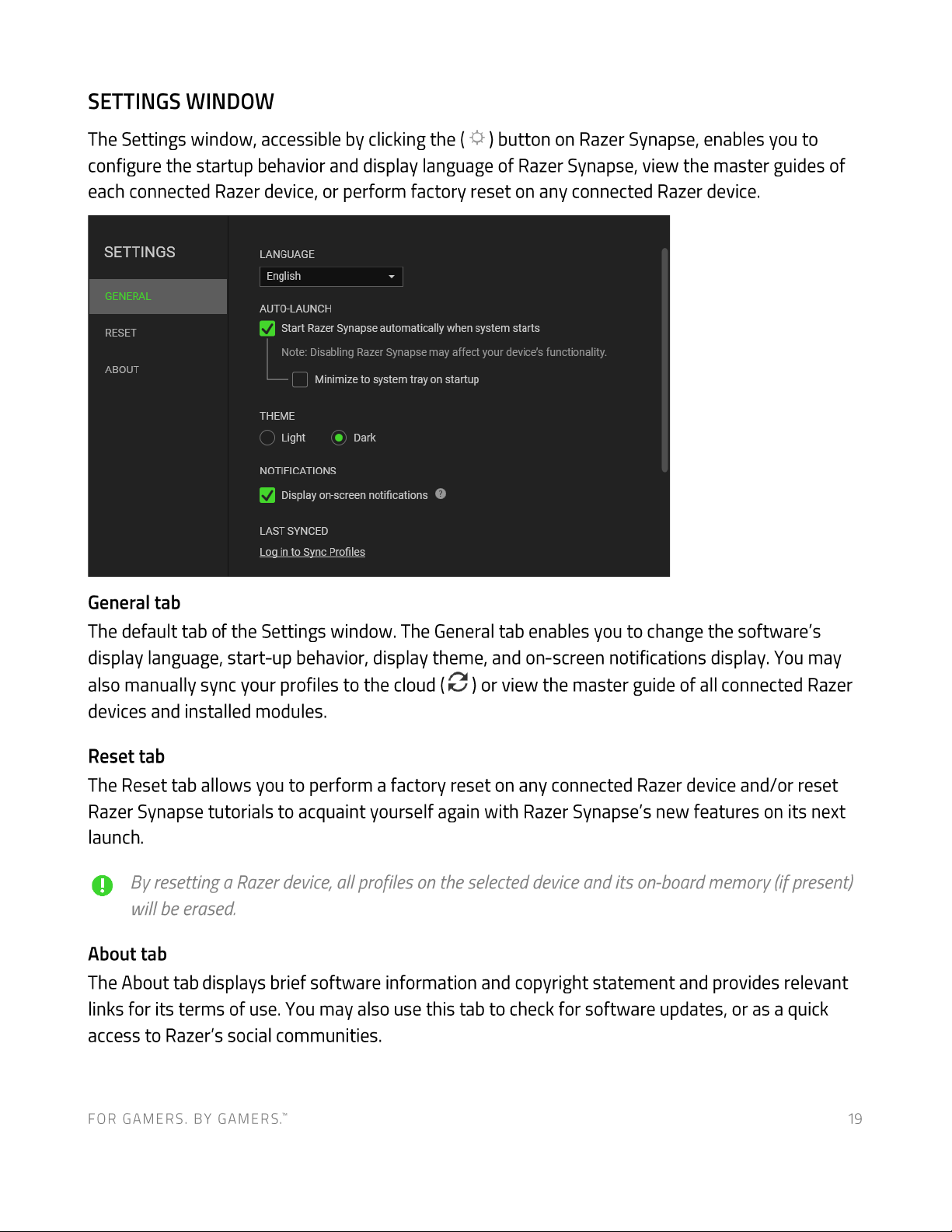Disable Display on-screen notifications checkbox
The width and height of the screenshot is (952, 1232).
click(267, 495)
